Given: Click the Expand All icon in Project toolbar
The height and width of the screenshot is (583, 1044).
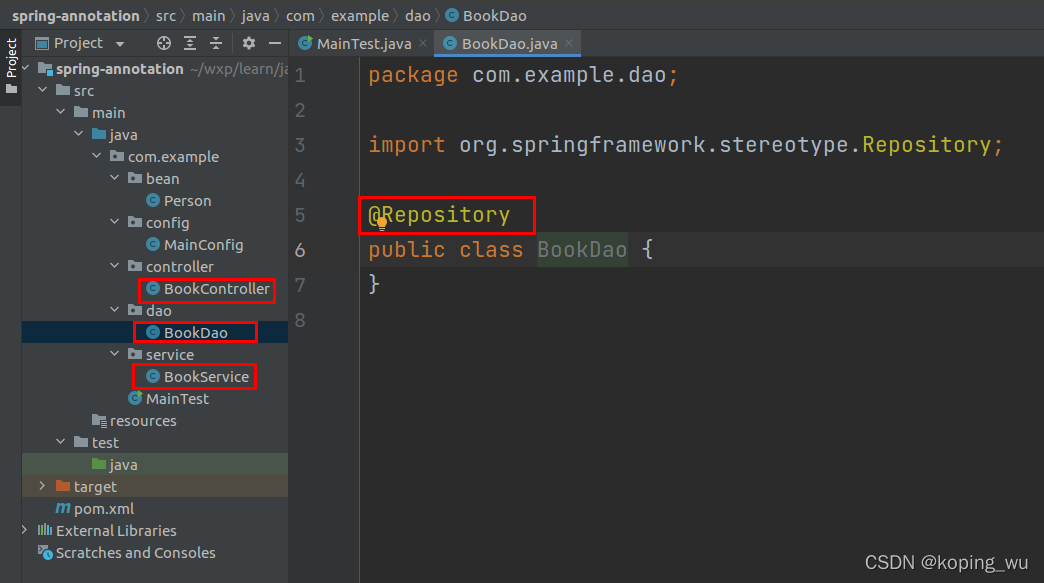Looking at the screenshot, I should [190, 43].
